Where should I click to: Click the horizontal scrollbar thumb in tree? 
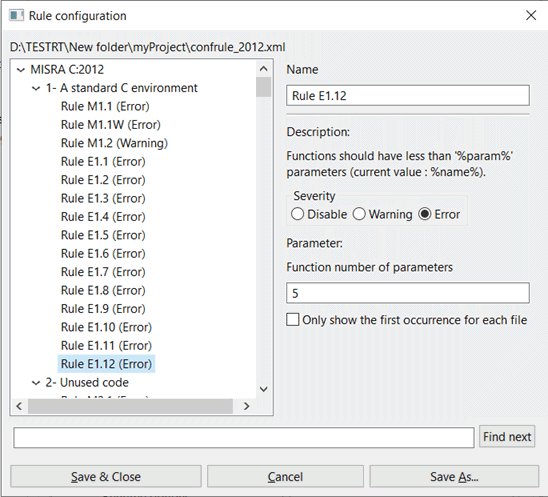pos(130,406)
